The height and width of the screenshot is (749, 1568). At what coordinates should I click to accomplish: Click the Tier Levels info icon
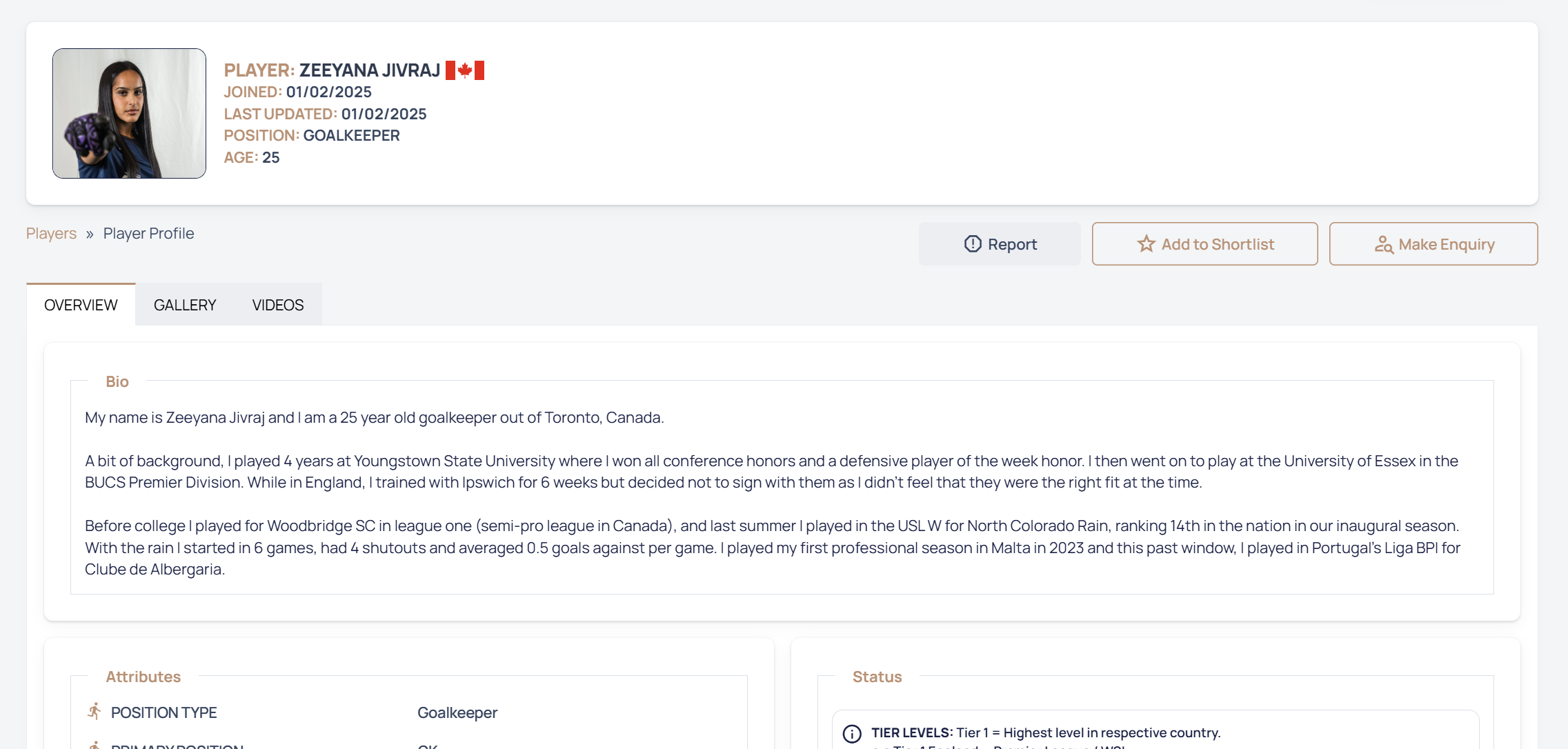852,733
